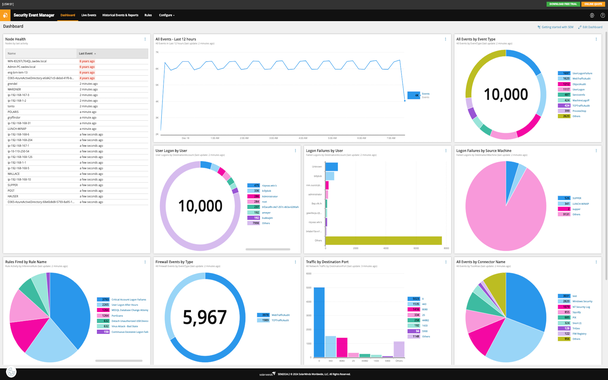
Task: Open Logon Failures by User widget menu
Action: click(x=446, y=150)
